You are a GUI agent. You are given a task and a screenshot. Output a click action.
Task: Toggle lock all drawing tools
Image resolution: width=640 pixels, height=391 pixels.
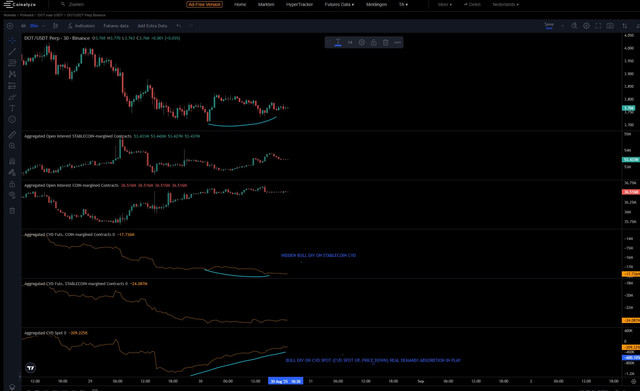pyautogui.click(x=12, y=184)
